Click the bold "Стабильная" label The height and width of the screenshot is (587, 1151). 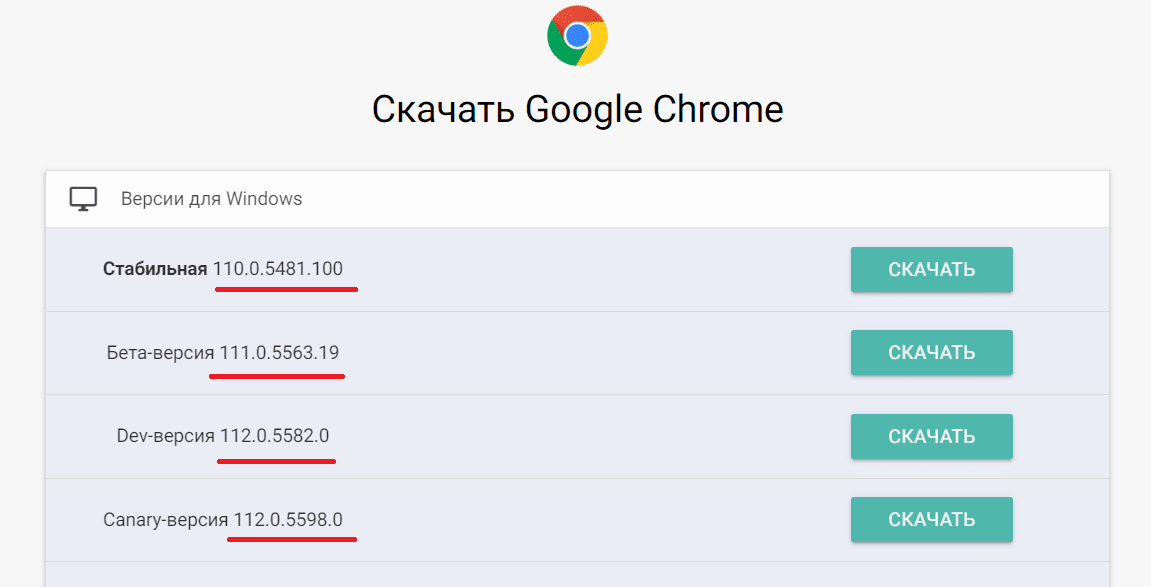coord(155,269)
